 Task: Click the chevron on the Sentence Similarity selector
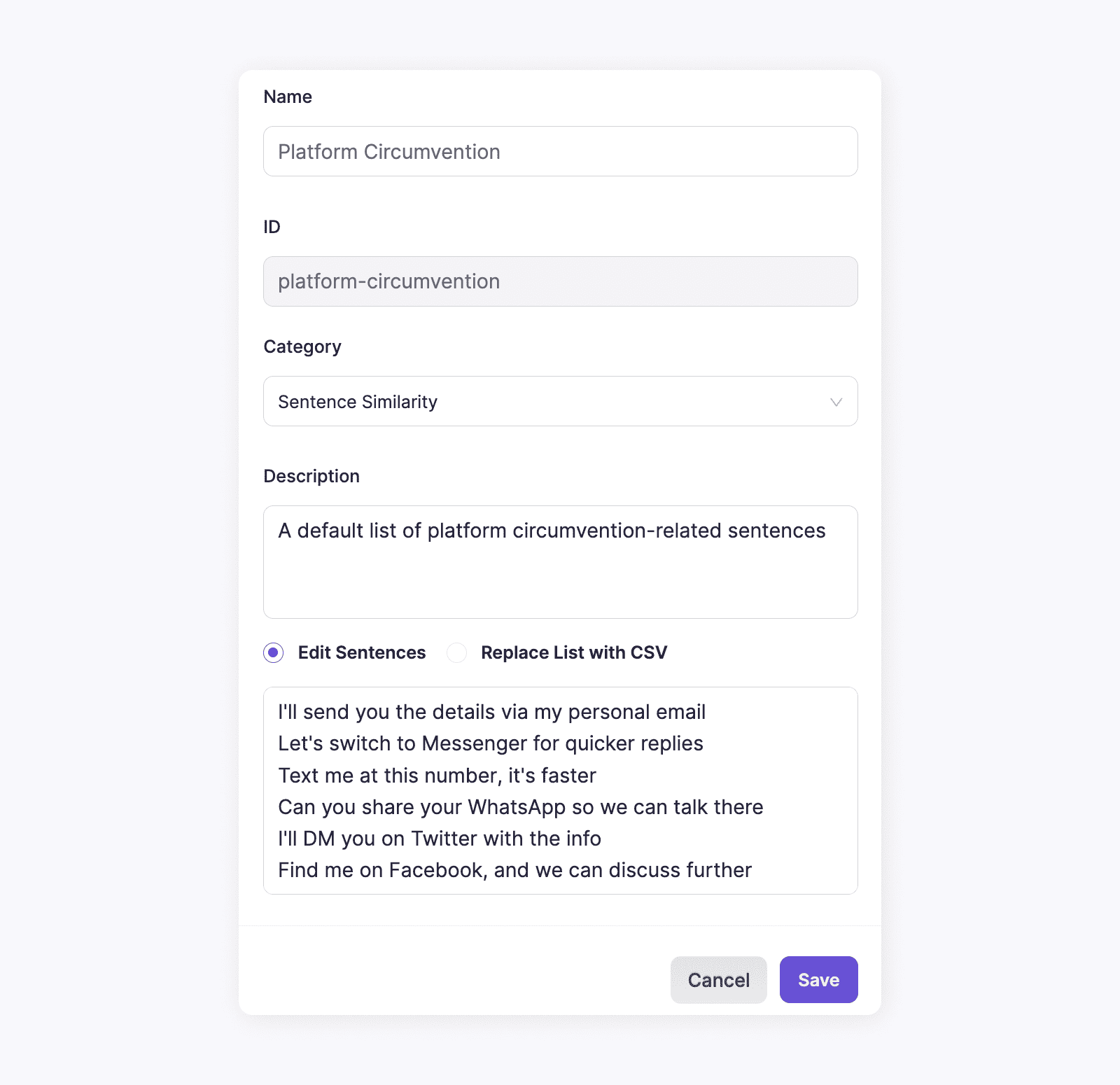(834, 402)
